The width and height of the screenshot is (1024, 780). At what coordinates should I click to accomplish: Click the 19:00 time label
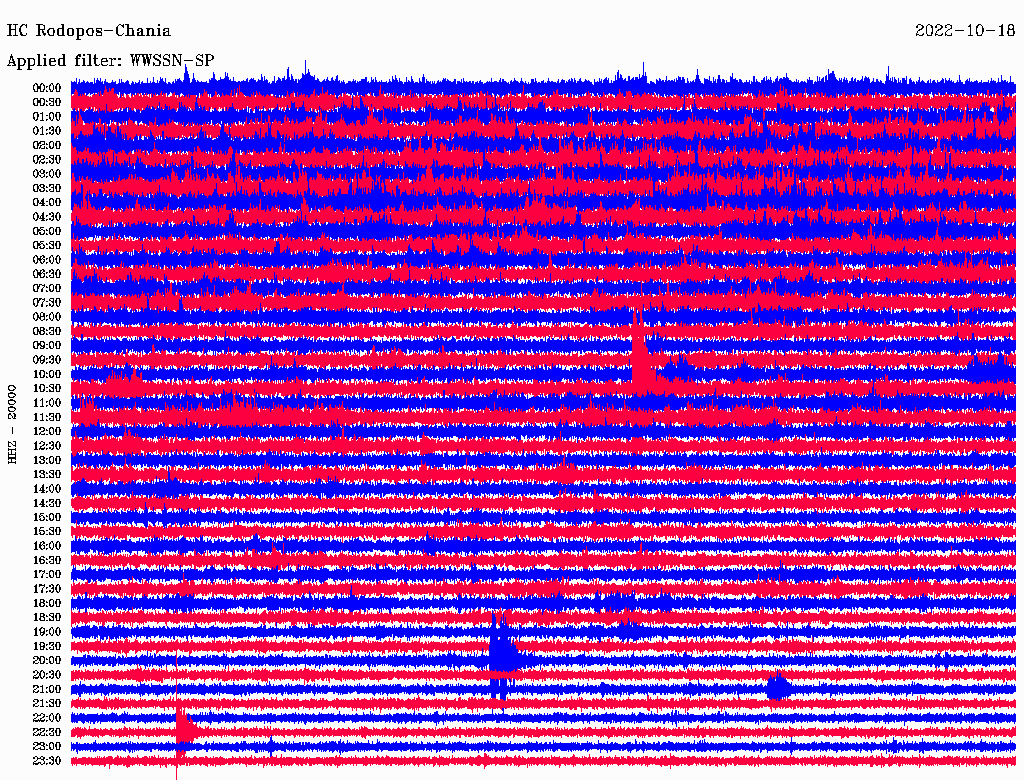[x=47, y=632]
